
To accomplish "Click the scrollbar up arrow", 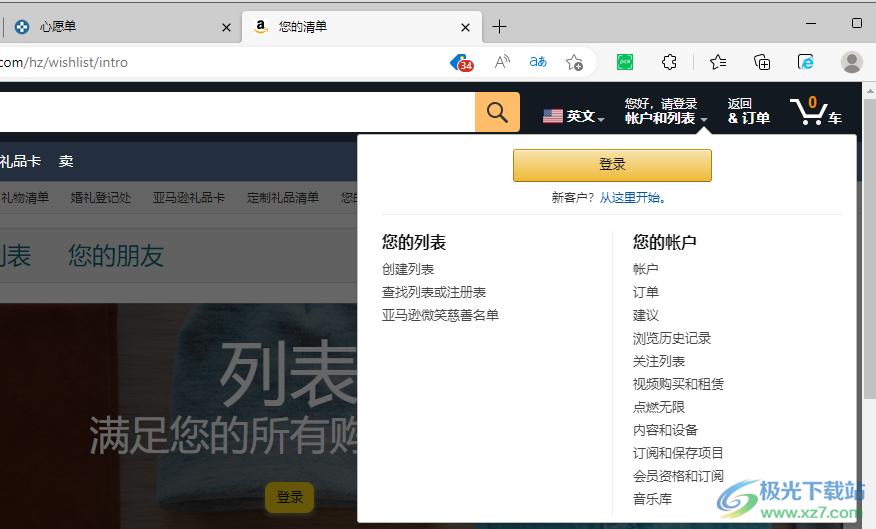I will pos(869,90).
